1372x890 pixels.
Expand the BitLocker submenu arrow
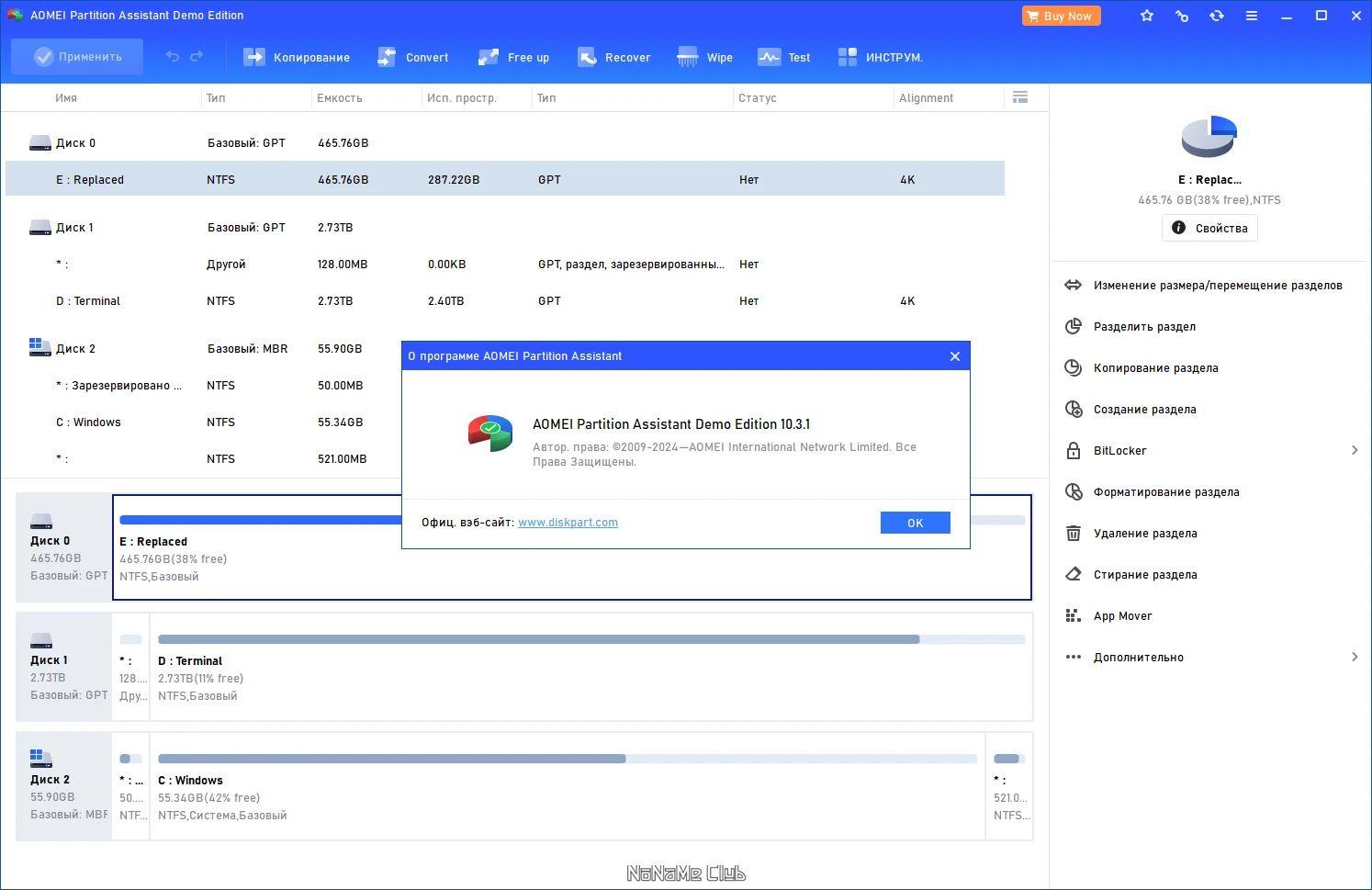1355,450
